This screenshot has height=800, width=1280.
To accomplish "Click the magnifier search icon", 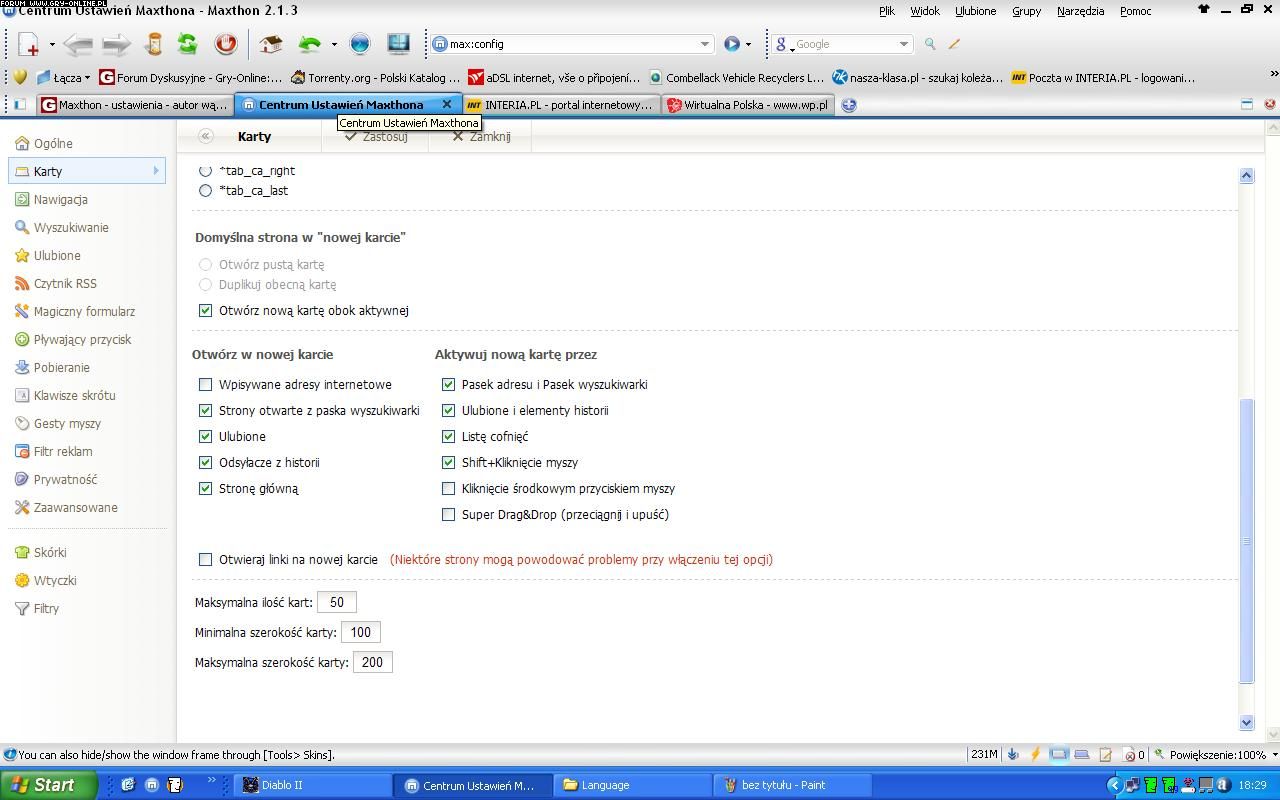I will [930, 44].
